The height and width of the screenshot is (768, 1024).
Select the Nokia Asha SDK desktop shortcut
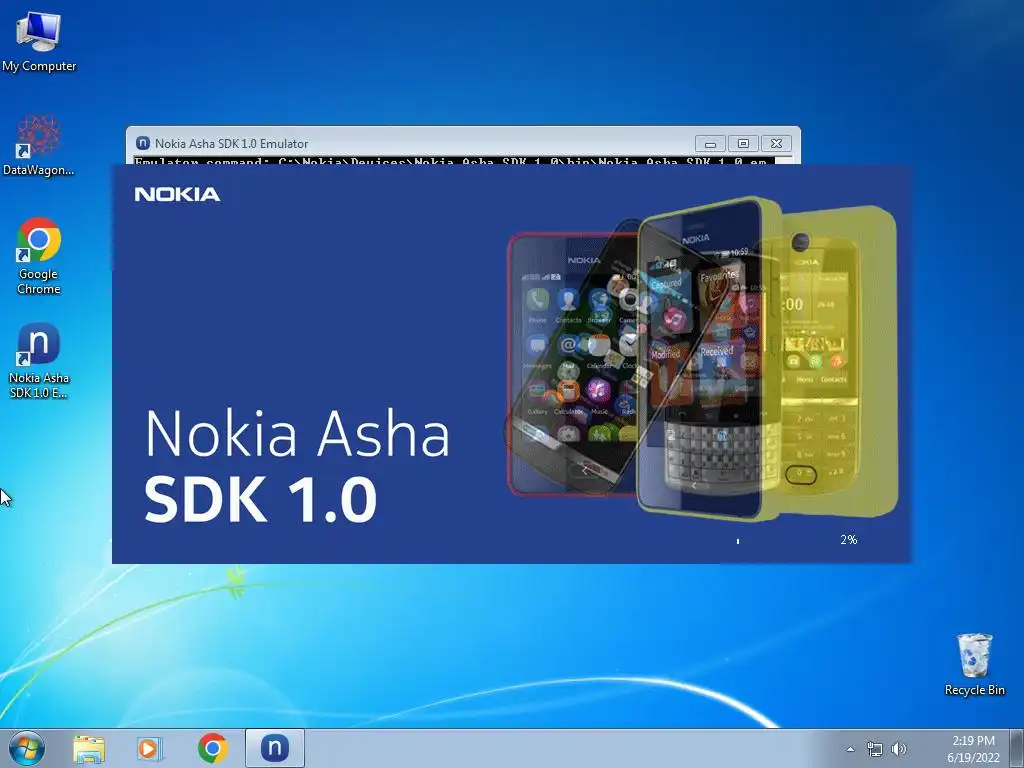point(39,360)
